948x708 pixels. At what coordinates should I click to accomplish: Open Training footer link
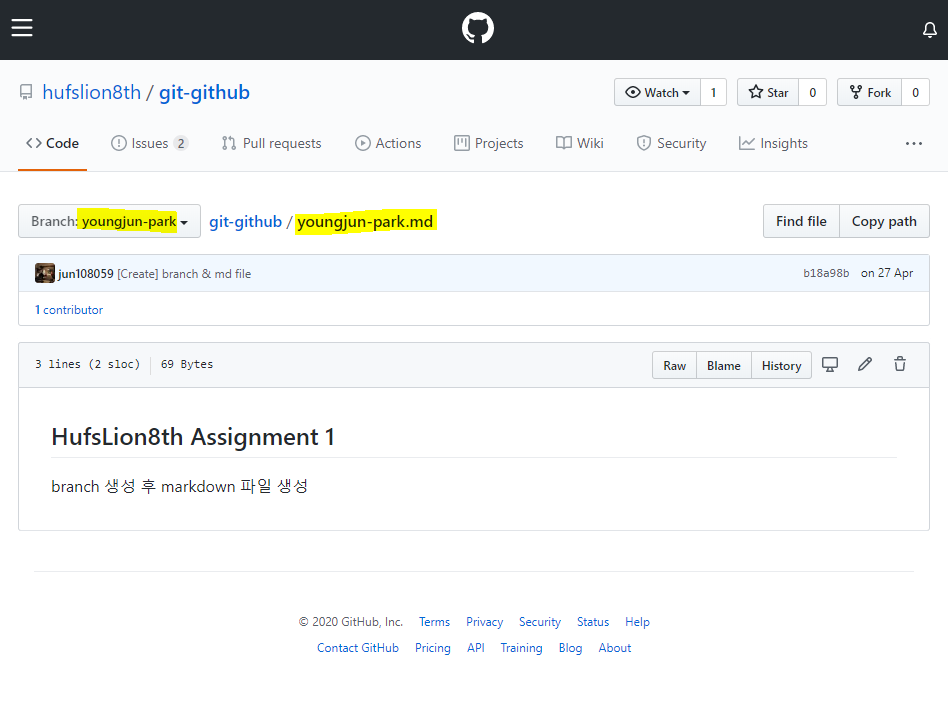[521, 648]
